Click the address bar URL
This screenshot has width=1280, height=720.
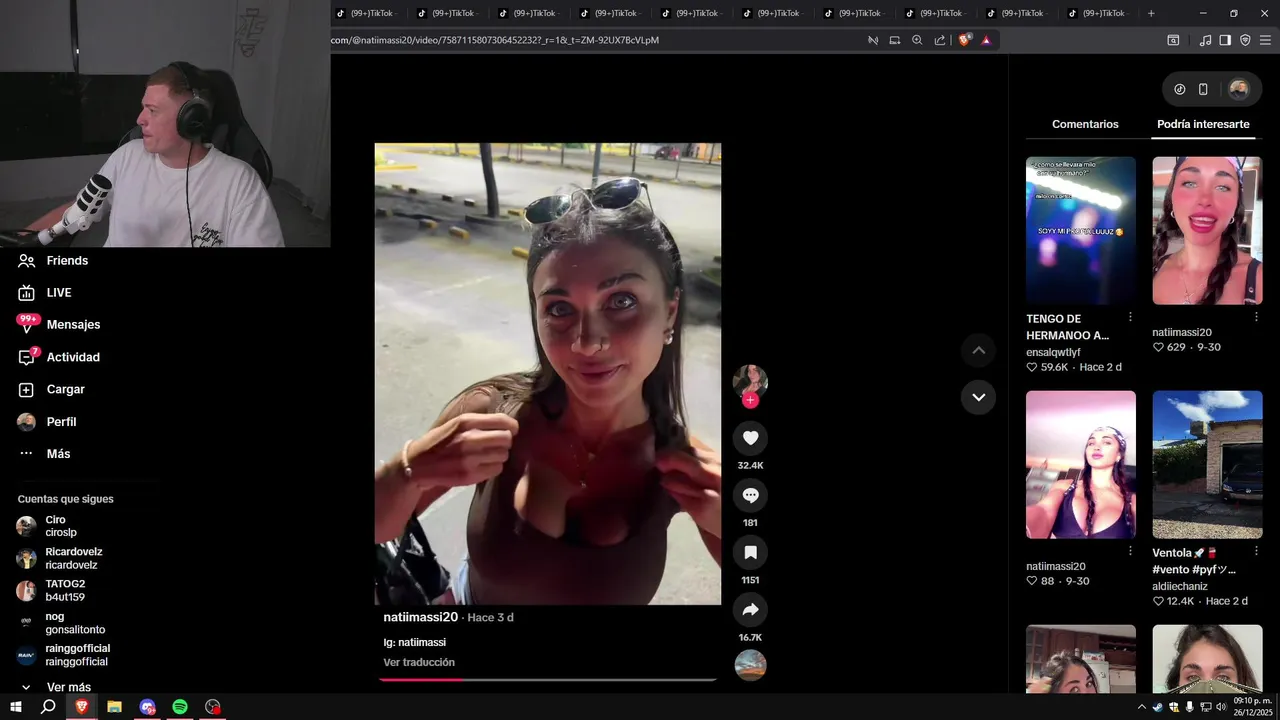(x=495, y=40)
